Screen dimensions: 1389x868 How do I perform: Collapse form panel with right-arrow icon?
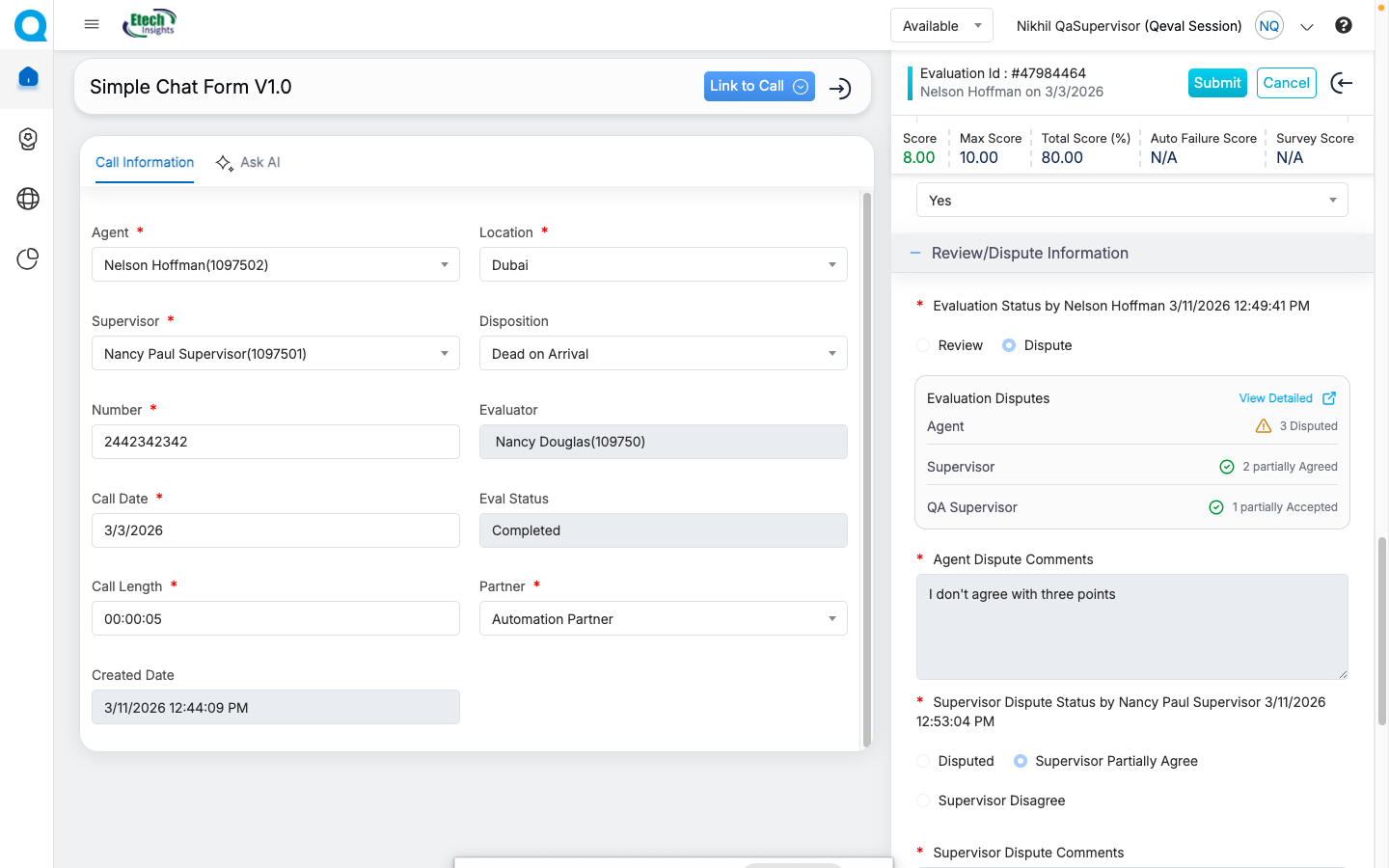pyautogui.click(x=840, y=89)
